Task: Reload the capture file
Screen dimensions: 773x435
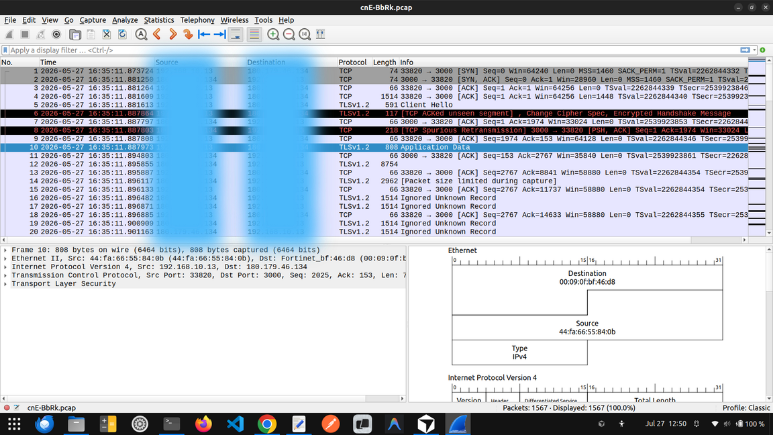Action: click(122, 34)
